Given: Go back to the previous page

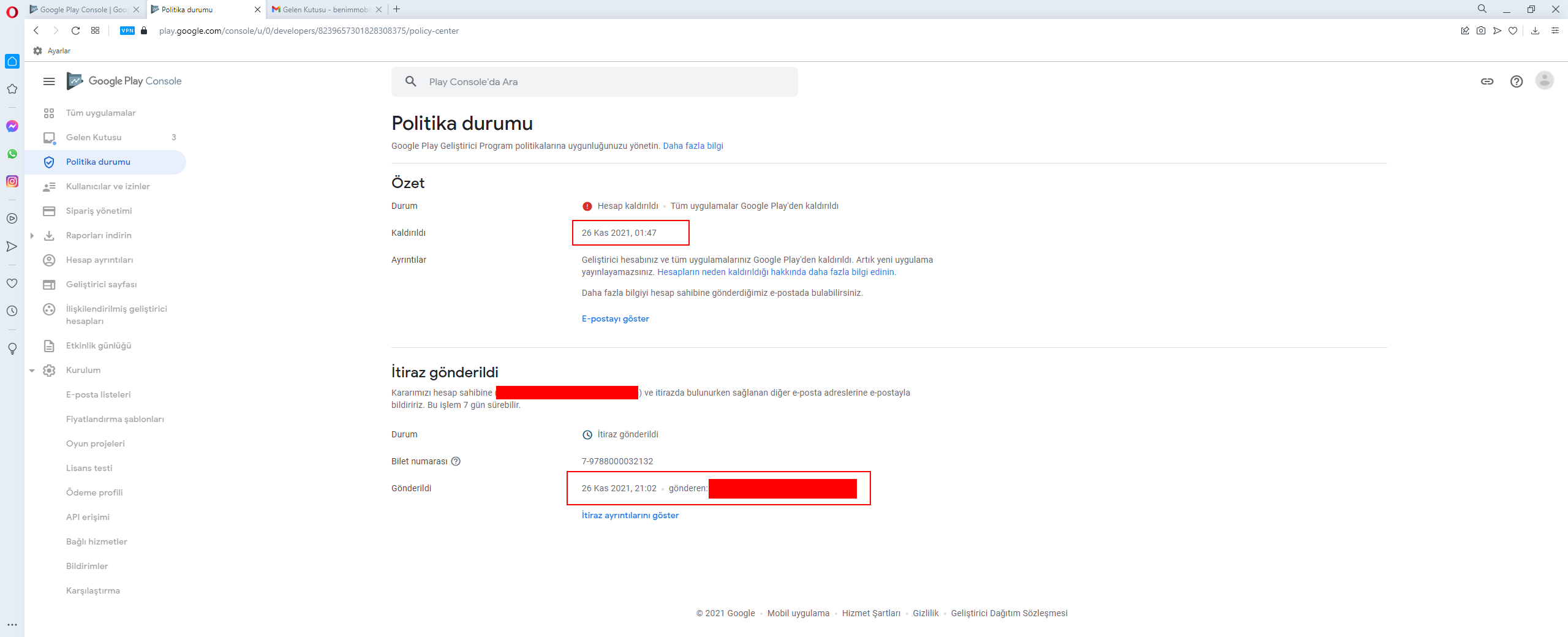Looking at the screenshot, I should click(36, 31).
